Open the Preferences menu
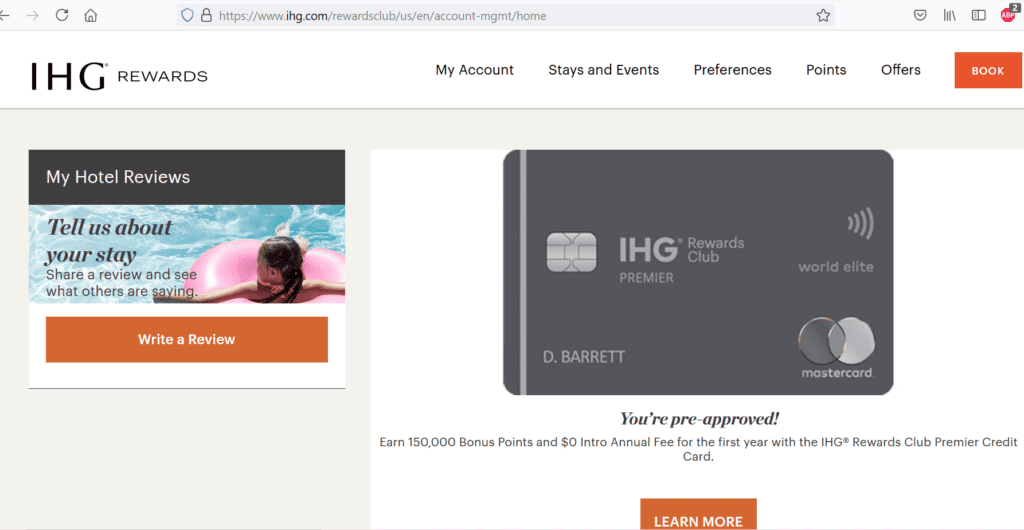Image resolution: width=1024 pixels, height=530 pixels. click(x=732, y=70)
